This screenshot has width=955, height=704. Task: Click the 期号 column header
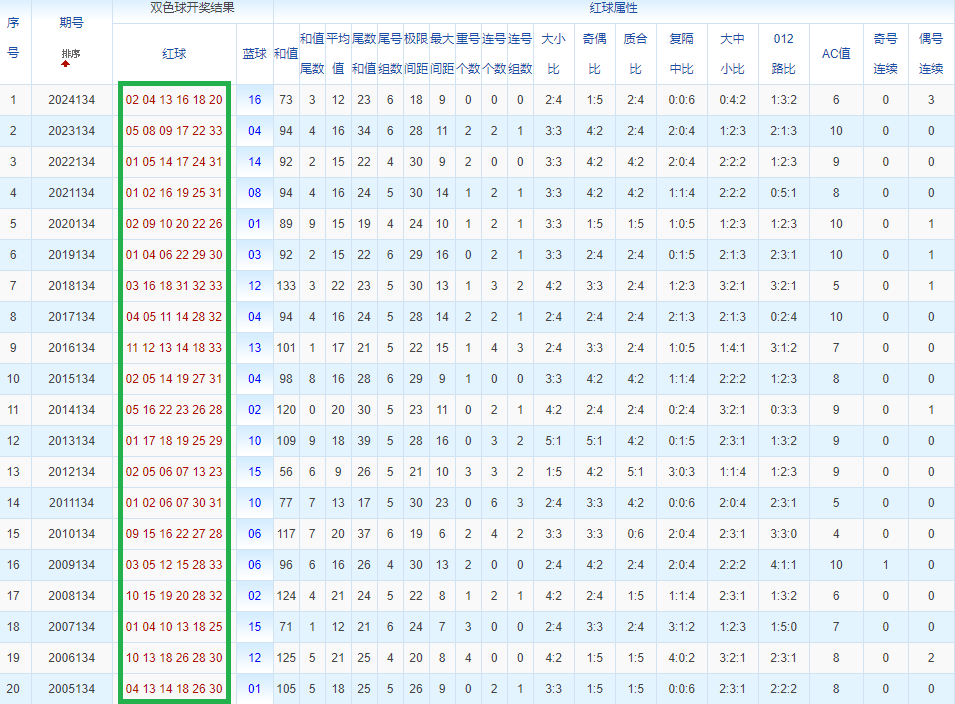pyautogui.click(x=71, y=23)
